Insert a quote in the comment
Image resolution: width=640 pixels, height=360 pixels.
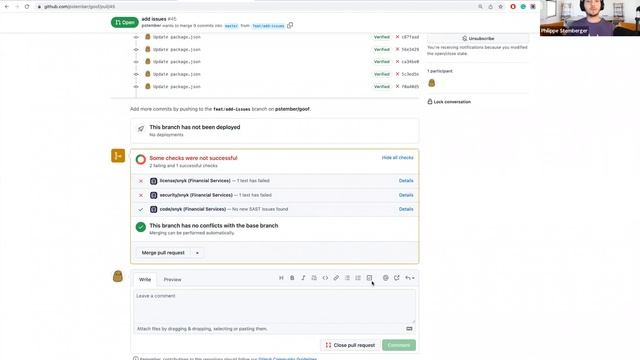314,278
